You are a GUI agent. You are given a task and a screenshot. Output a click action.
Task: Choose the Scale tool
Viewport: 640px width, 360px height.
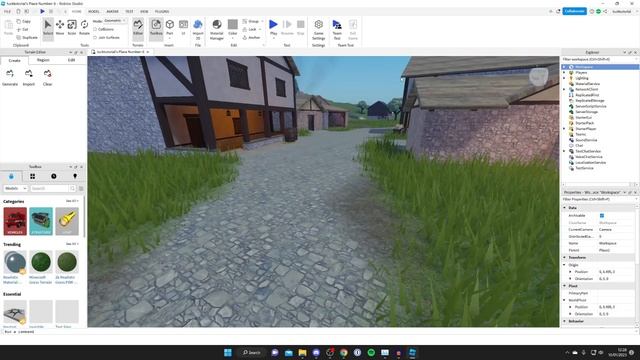coord(72,28)
